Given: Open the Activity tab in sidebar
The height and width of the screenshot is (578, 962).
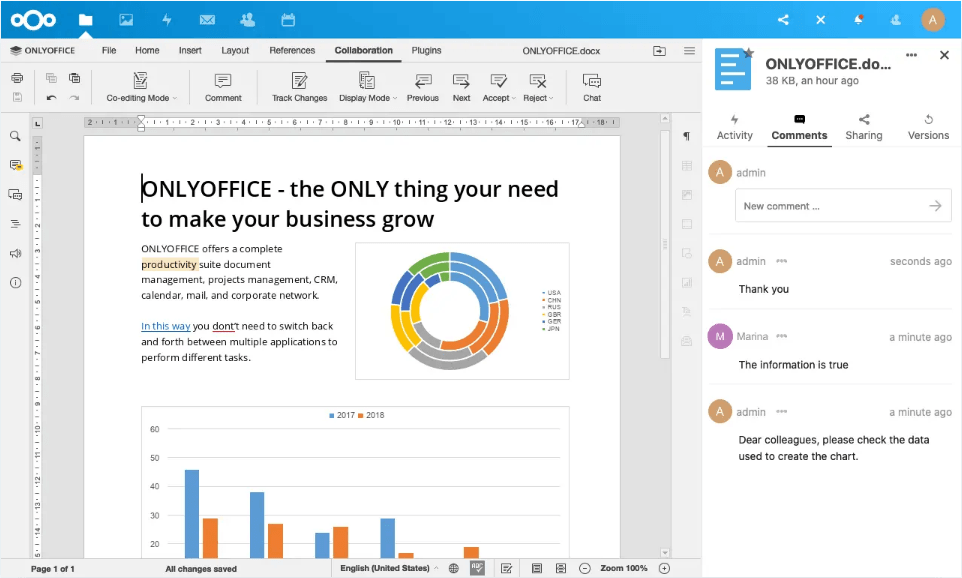Looking at the screenshot, I should [734, 128].
